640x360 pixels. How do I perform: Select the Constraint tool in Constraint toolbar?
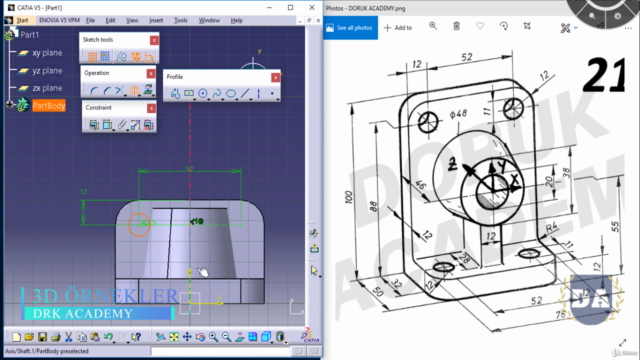(107, 124)
